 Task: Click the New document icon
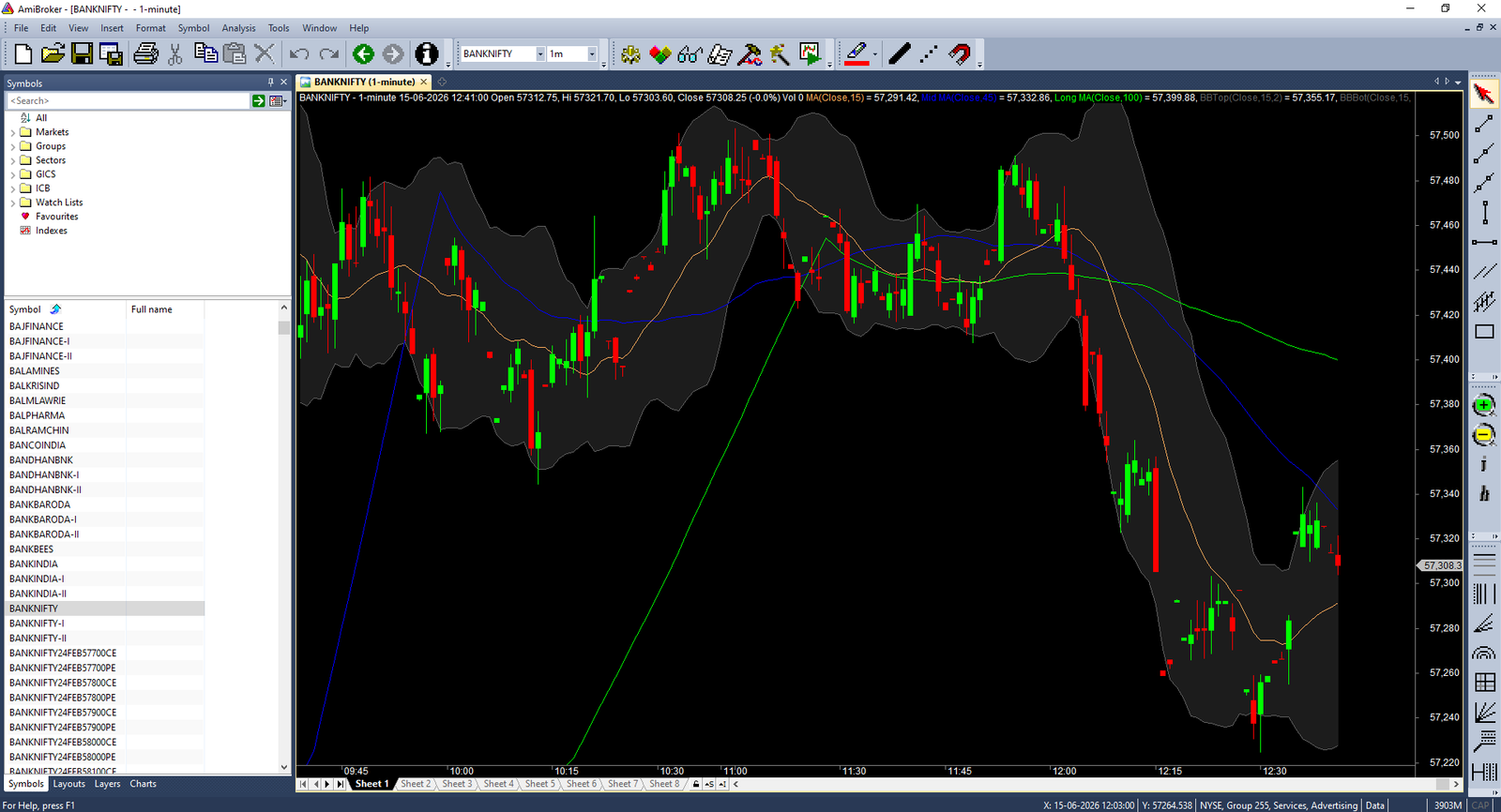tap(23, 54)
